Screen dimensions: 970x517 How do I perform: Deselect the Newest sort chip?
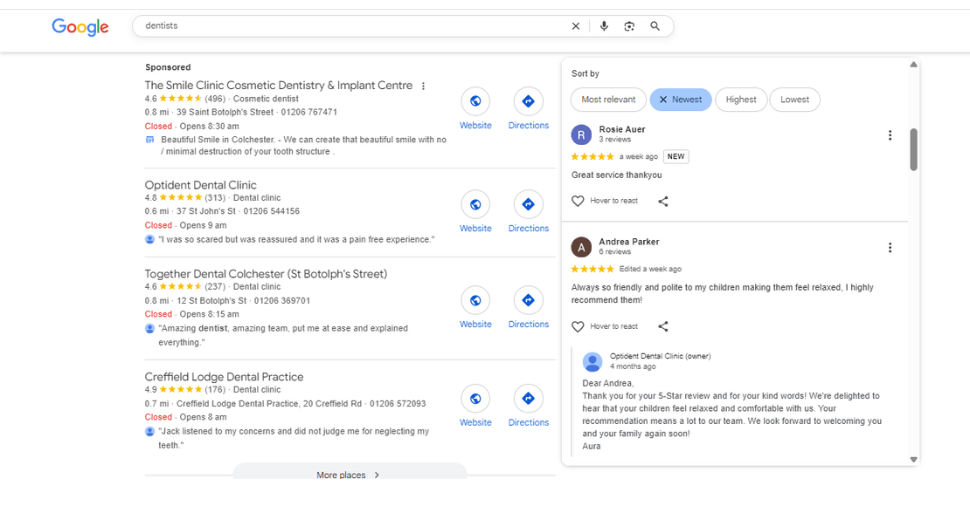pyautogui.click(x=680, y=100)
